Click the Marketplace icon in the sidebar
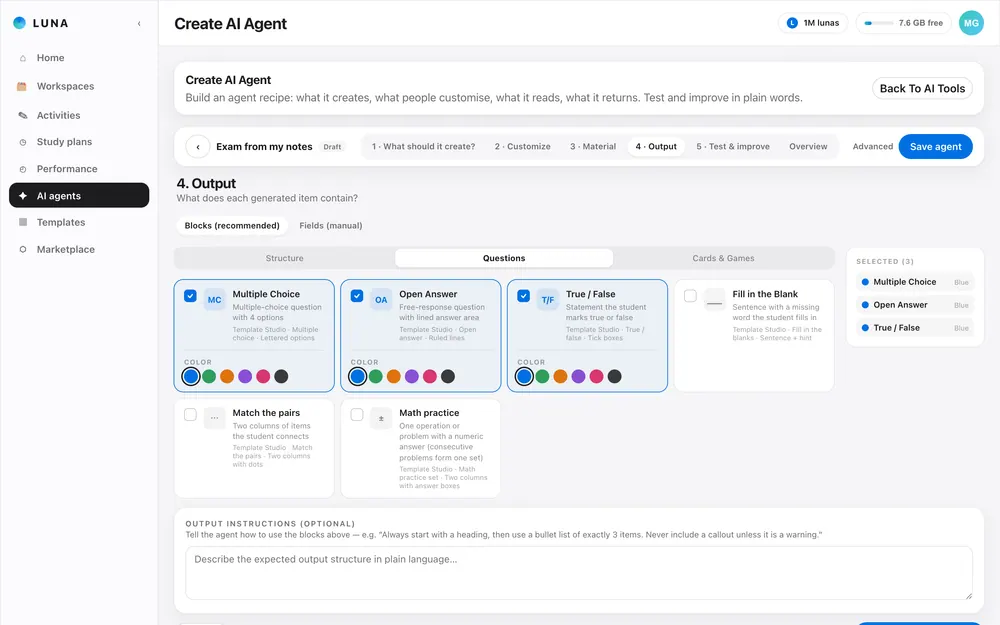Screen dimensions: 1000x625 [23, 249]
